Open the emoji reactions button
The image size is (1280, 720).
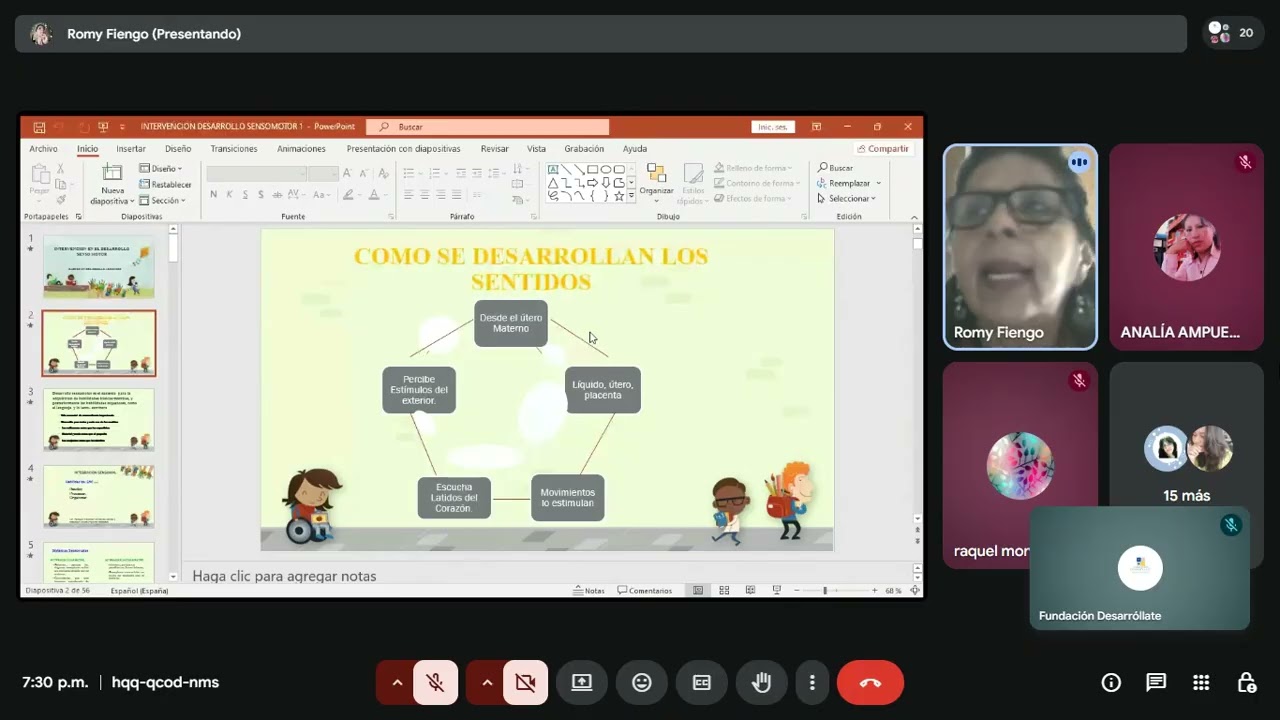(642, 682)
